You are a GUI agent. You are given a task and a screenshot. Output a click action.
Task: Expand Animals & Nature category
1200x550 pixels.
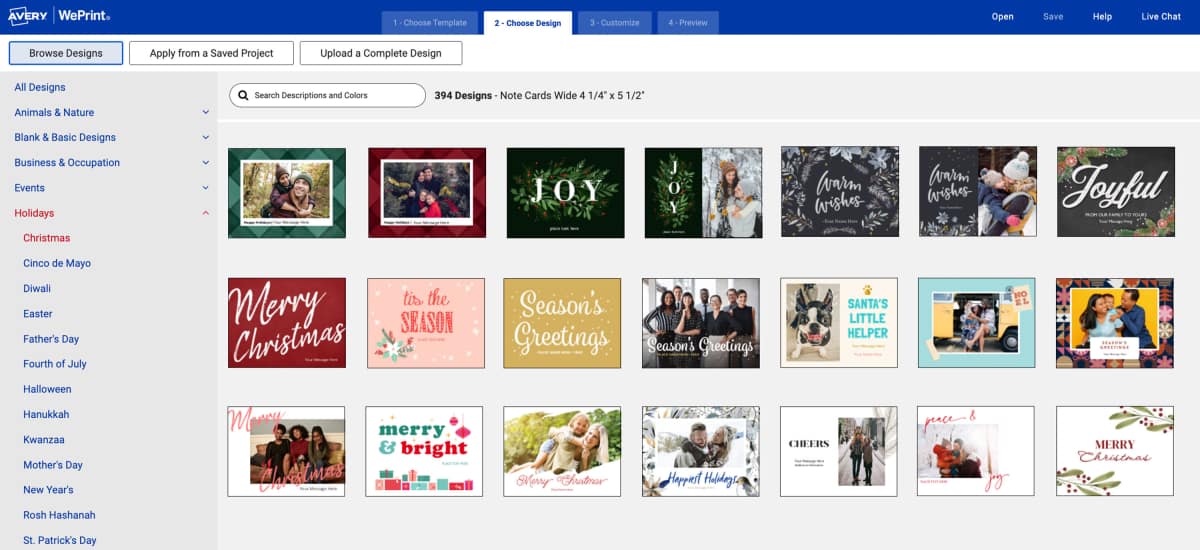(x=205, y=113)
